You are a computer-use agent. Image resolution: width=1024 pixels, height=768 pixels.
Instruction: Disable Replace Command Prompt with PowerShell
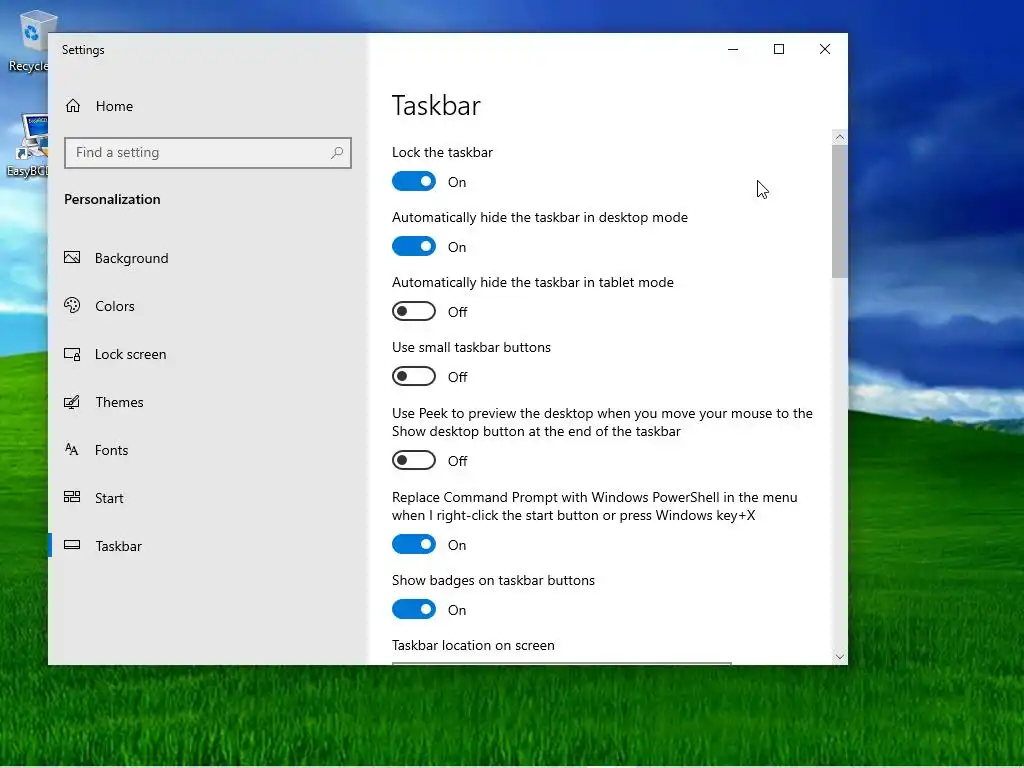tap(414, 544)
